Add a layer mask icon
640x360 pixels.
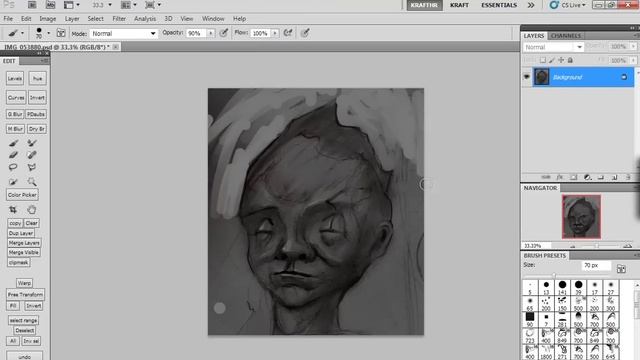point(573,177)
